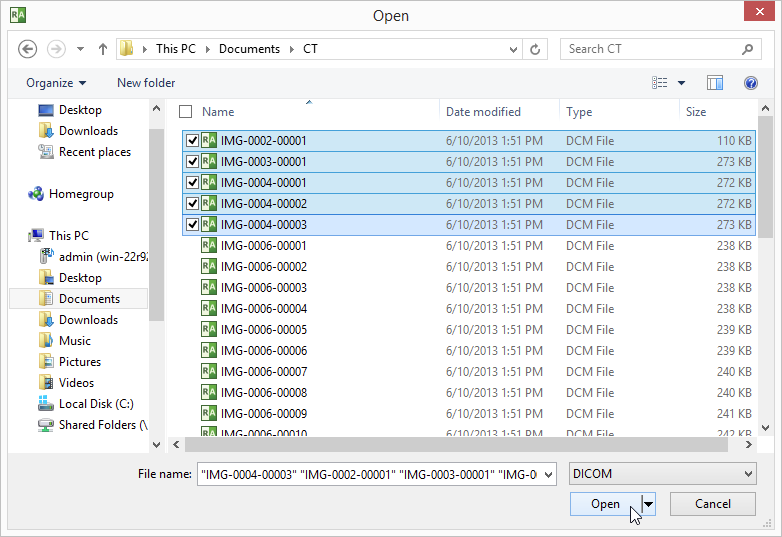
Task: Expand the Open button dropdown arrow
Action: pos(650,504)
